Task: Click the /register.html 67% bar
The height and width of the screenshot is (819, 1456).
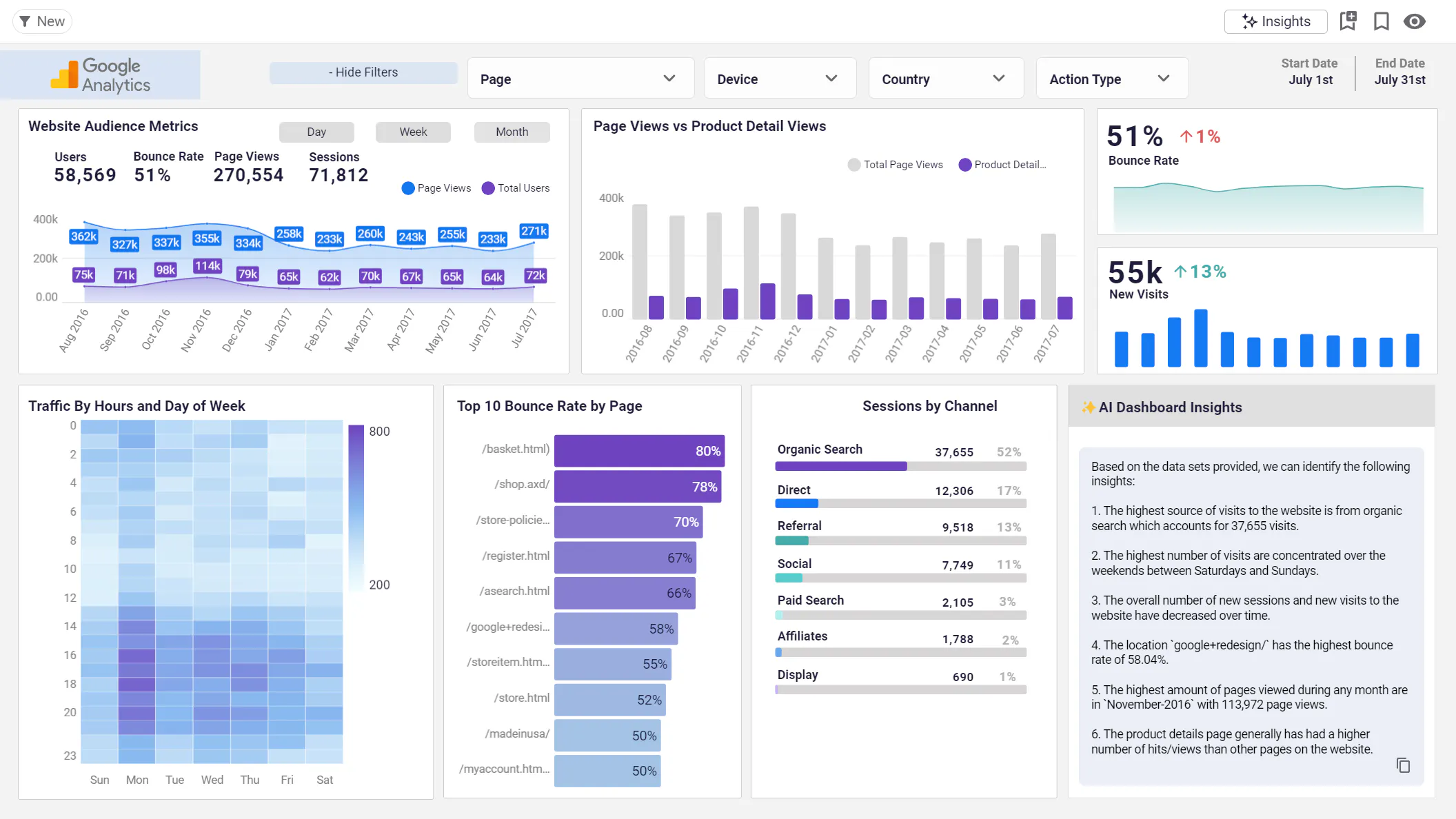Action: (x=625, y=558)
